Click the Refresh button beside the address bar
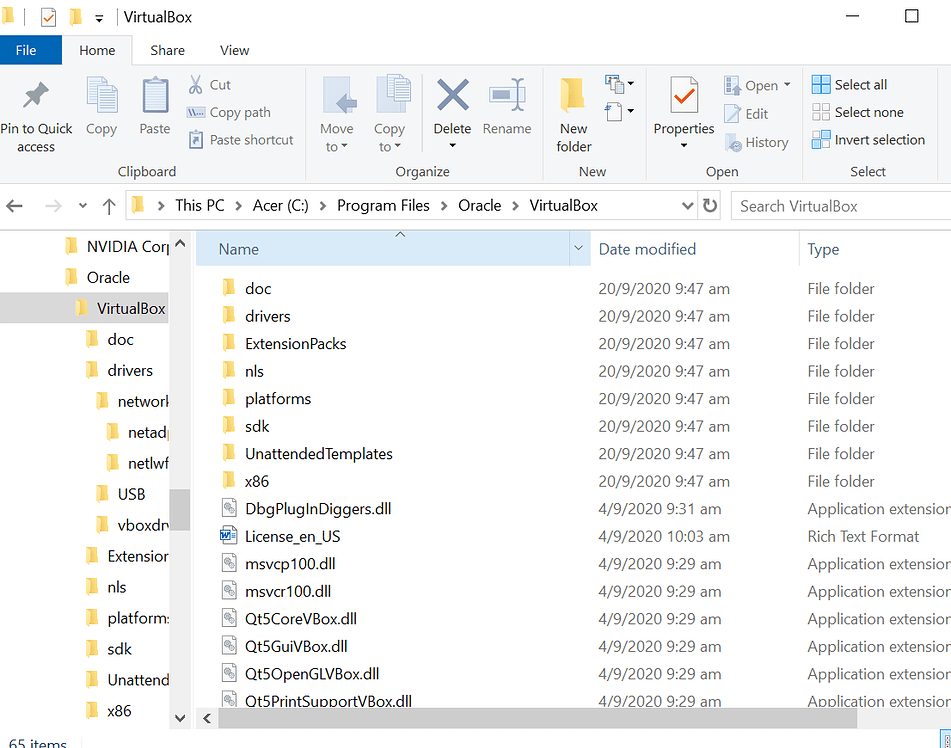The image size is (951, 748). point(710,205)
